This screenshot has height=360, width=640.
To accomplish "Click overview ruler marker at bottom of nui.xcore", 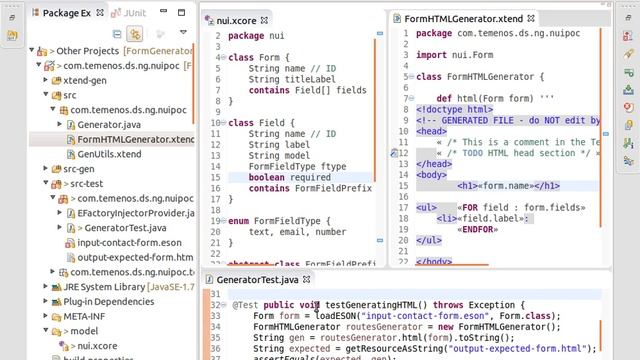I will 380,240.
